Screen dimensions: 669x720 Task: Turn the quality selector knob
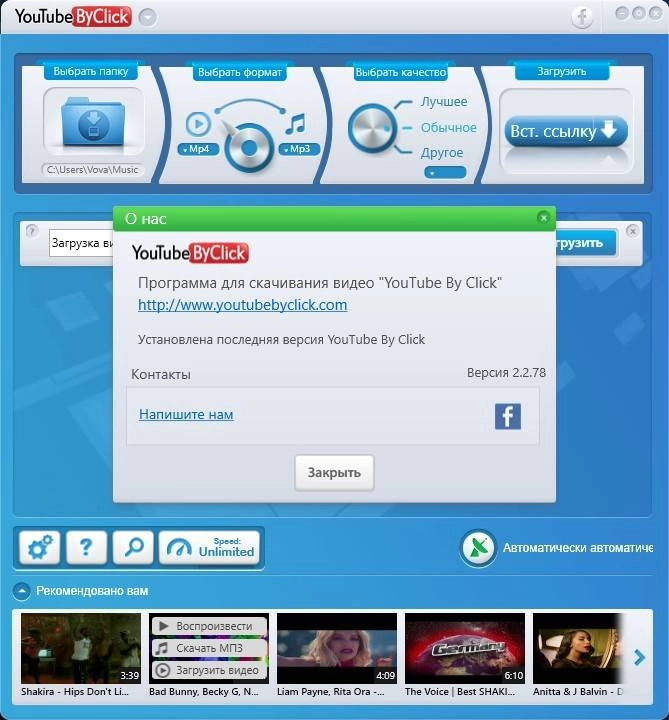371,128
